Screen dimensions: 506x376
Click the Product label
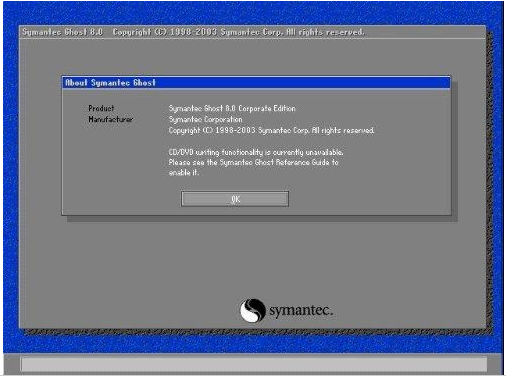tap(101, 108)
